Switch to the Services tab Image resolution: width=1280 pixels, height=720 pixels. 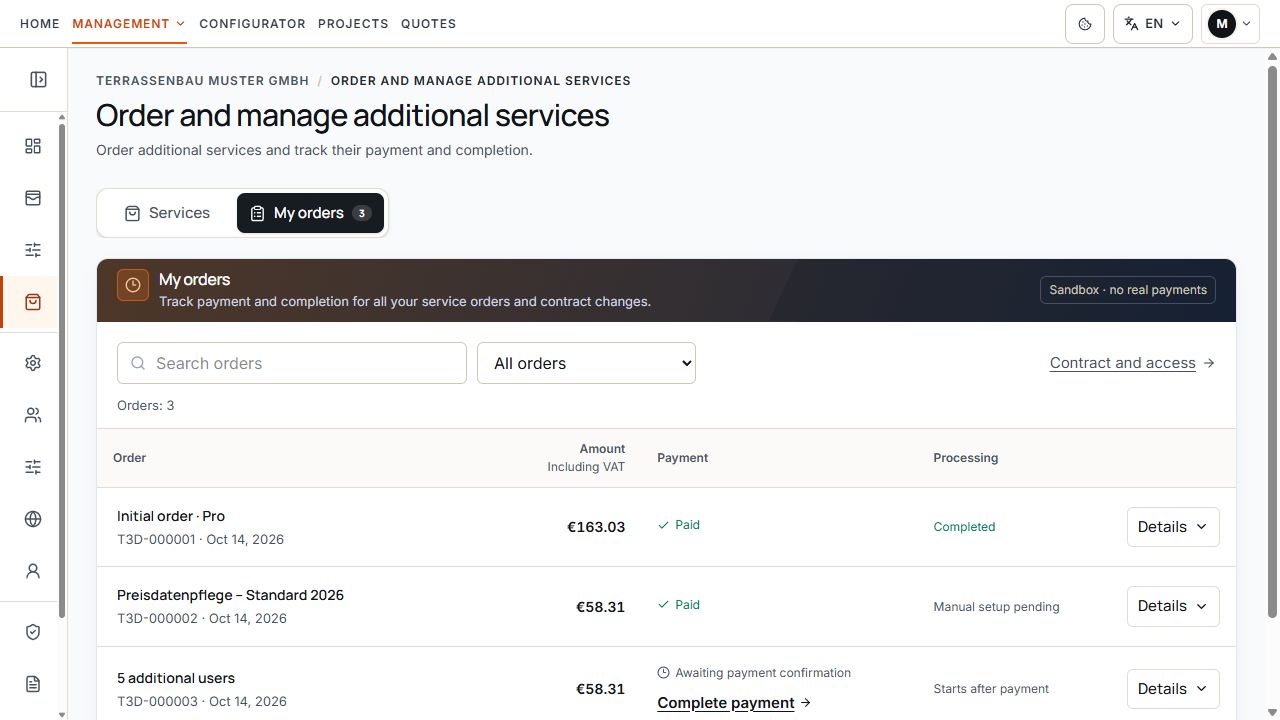[x=167, y=213]
